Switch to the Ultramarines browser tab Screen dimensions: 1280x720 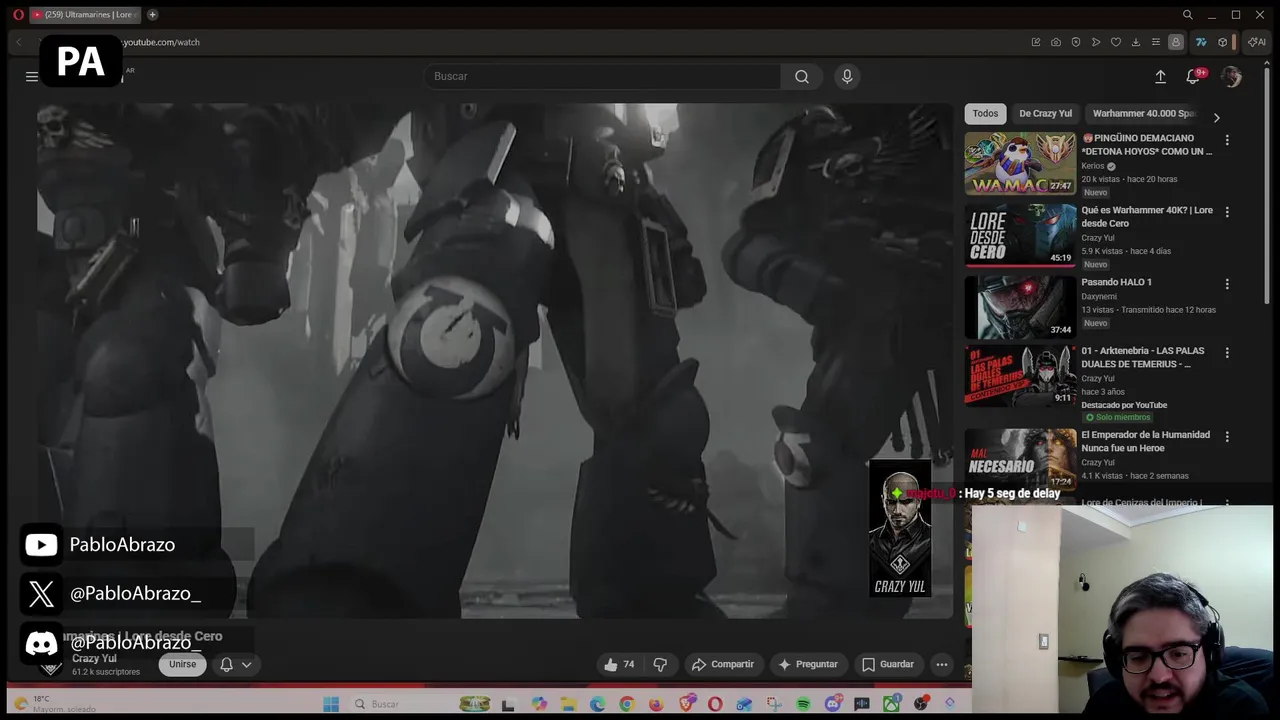pyautogui.click(x=85, y=15)
